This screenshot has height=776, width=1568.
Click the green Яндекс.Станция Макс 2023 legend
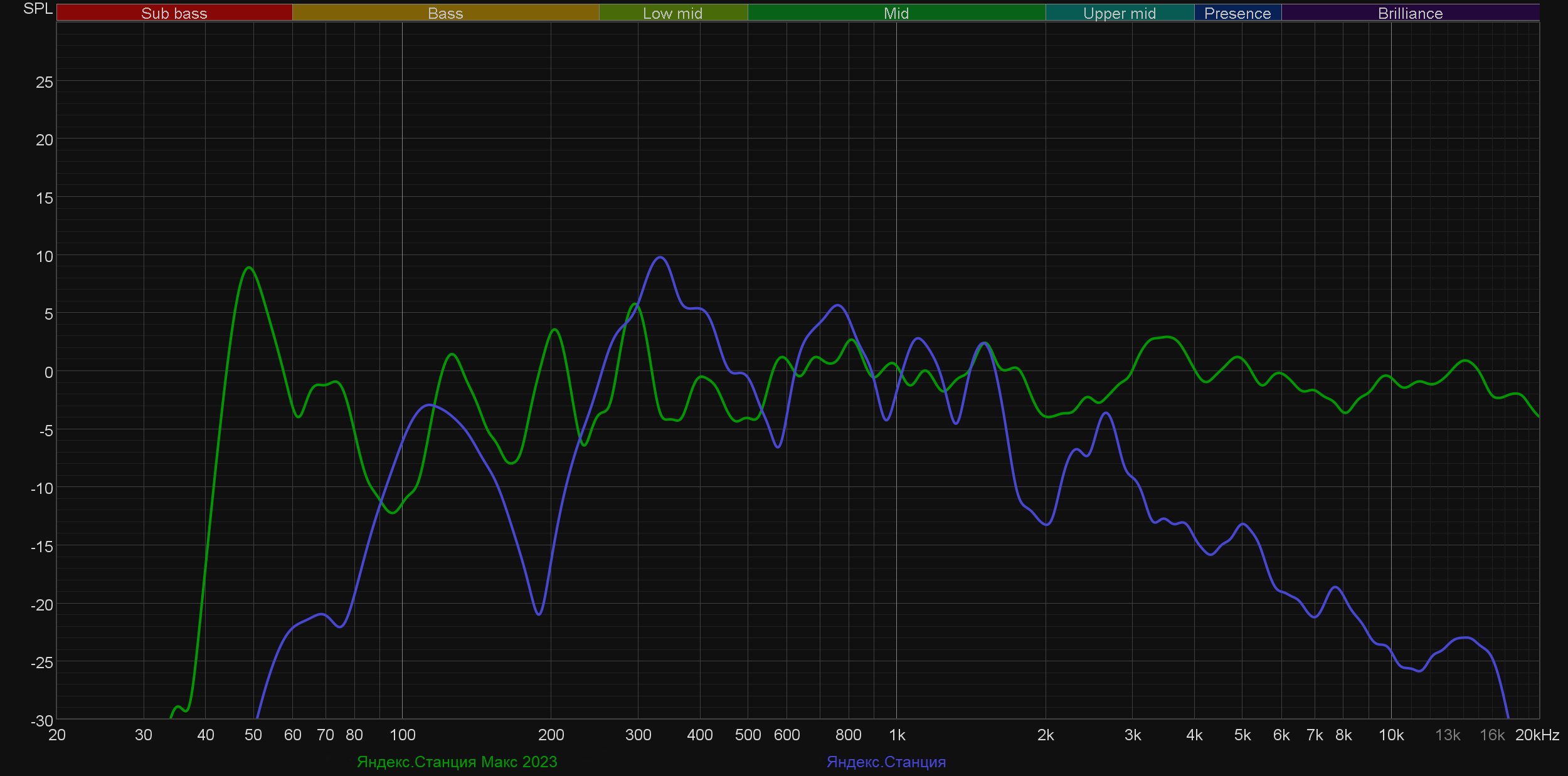pos(457,762)
